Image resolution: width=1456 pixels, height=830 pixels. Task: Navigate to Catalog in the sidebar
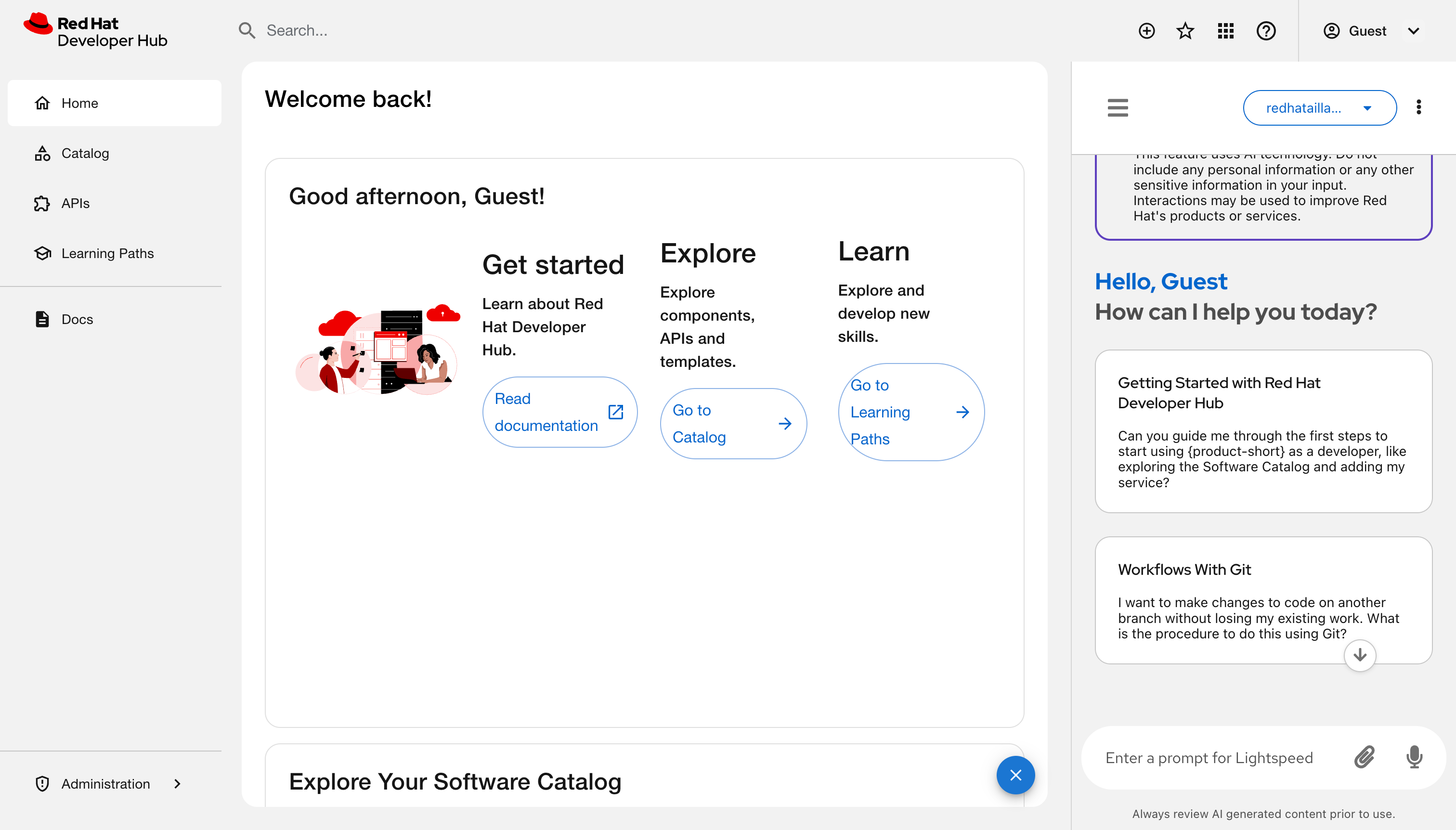pos(85,154)
